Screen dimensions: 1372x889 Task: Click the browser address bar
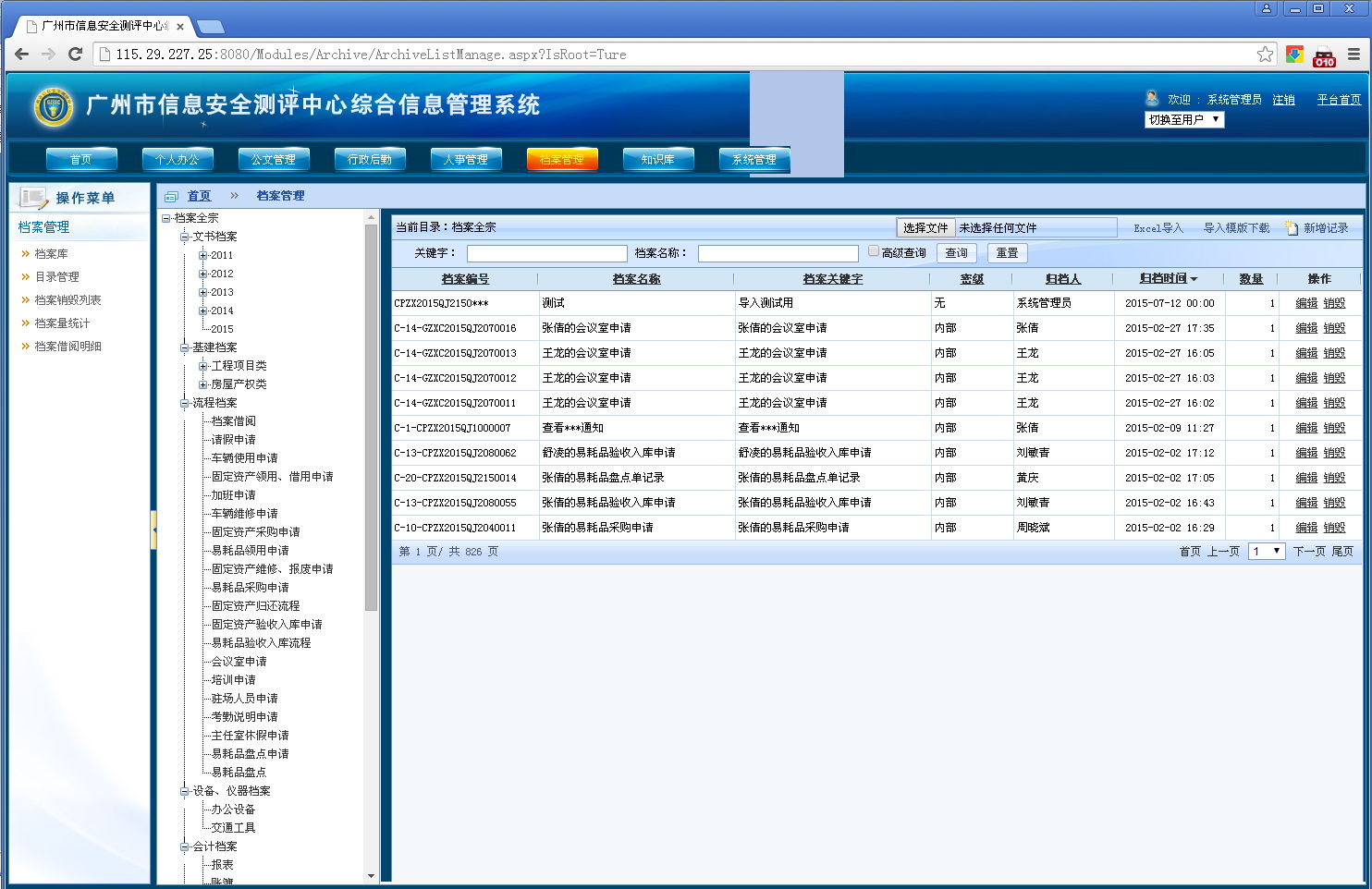tap(682, 55)
